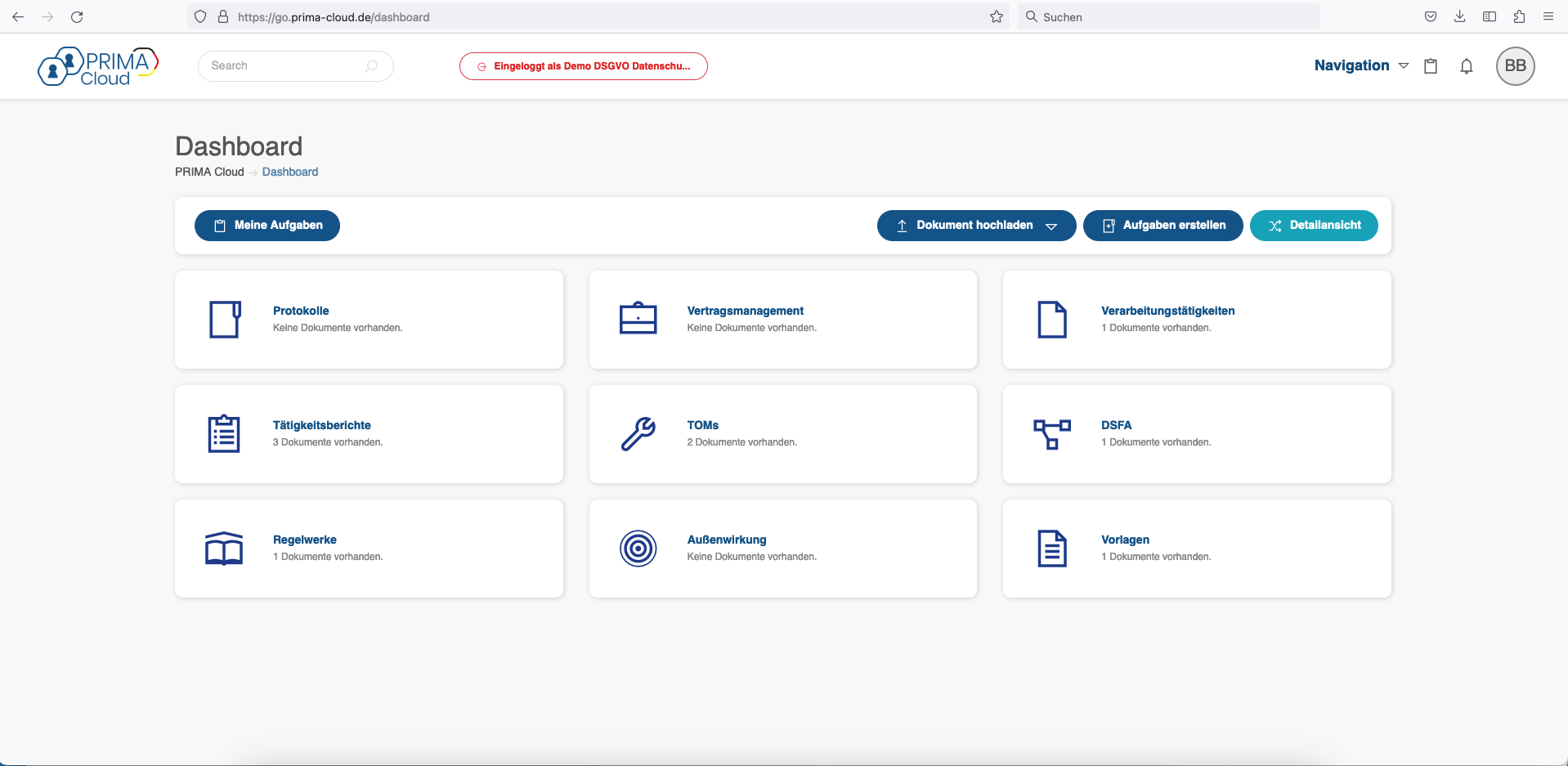
Task: Click the notification bell icon
Action: 1466,66
